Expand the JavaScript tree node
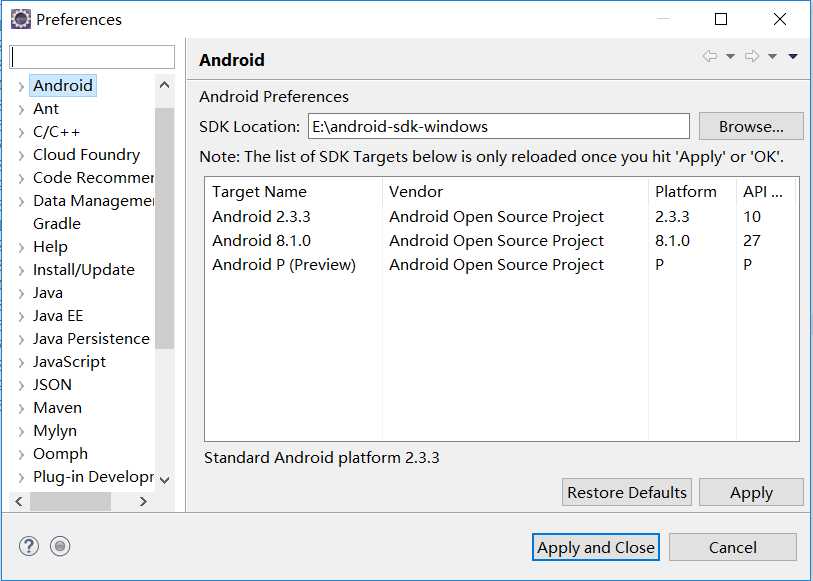 21,362
